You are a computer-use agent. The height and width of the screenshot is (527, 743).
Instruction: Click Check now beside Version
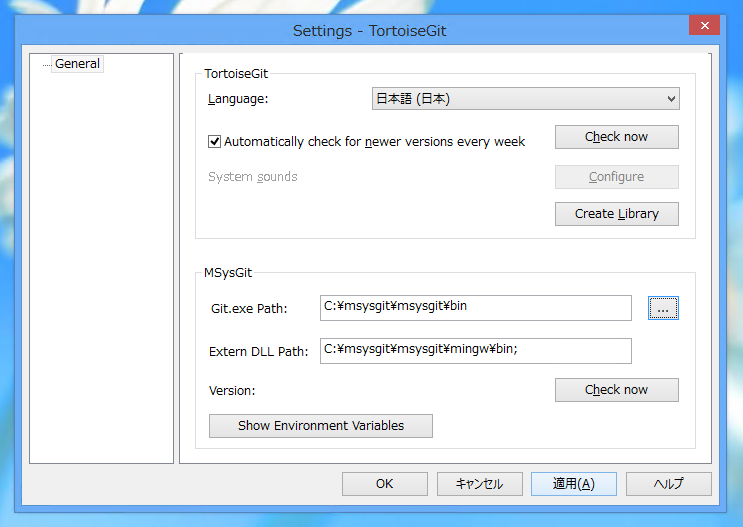tap(616, 390)
